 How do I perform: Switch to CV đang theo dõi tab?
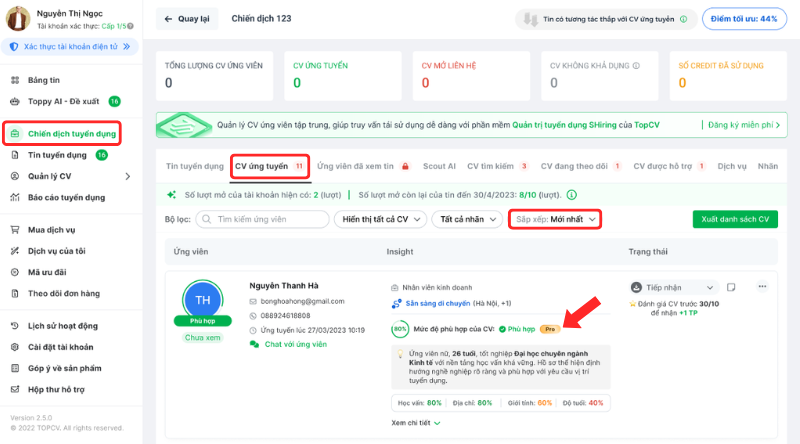pos(581,166)
